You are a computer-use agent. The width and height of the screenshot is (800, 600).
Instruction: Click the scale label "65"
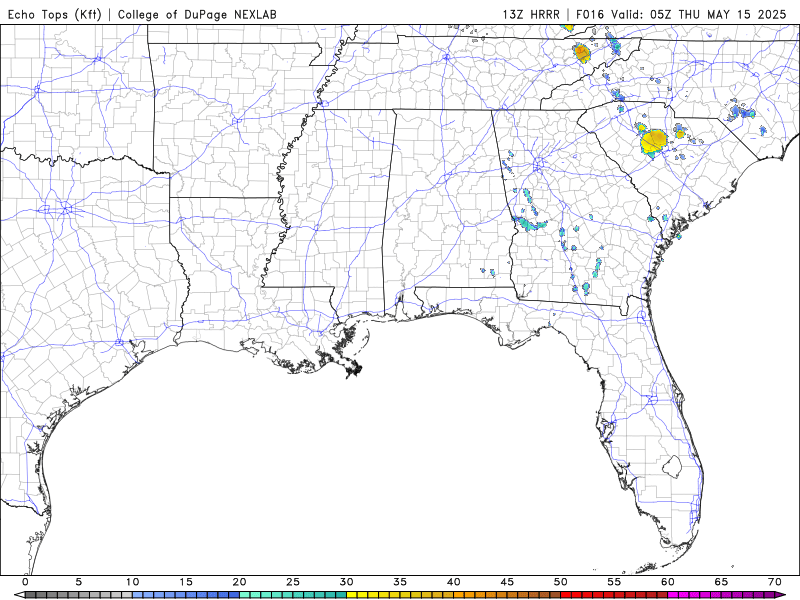pos(721,582)
